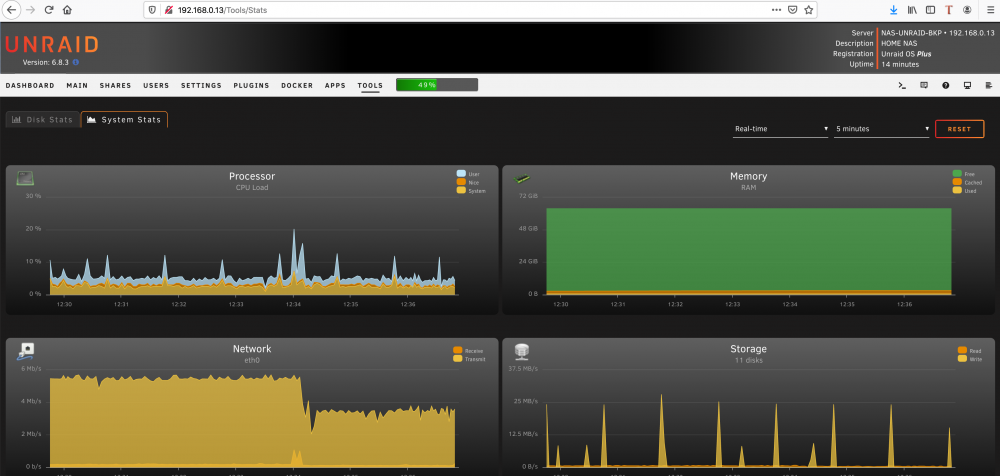Viewport: 1000px width, 476px height.
Task: Toggle the Read series in Storage legend
Action: coord(969,351)
